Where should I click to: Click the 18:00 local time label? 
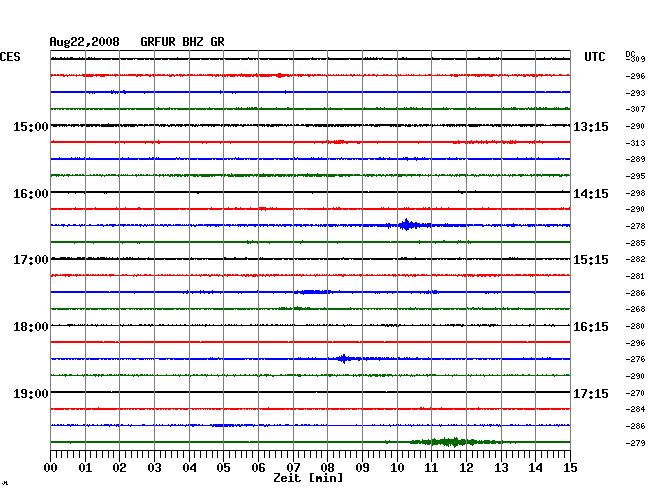click(x=31, y=327)
